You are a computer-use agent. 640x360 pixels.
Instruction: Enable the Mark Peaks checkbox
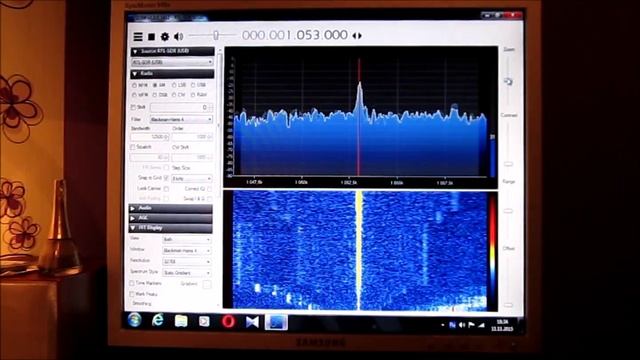pyautogui.click(x=132, y=294)
